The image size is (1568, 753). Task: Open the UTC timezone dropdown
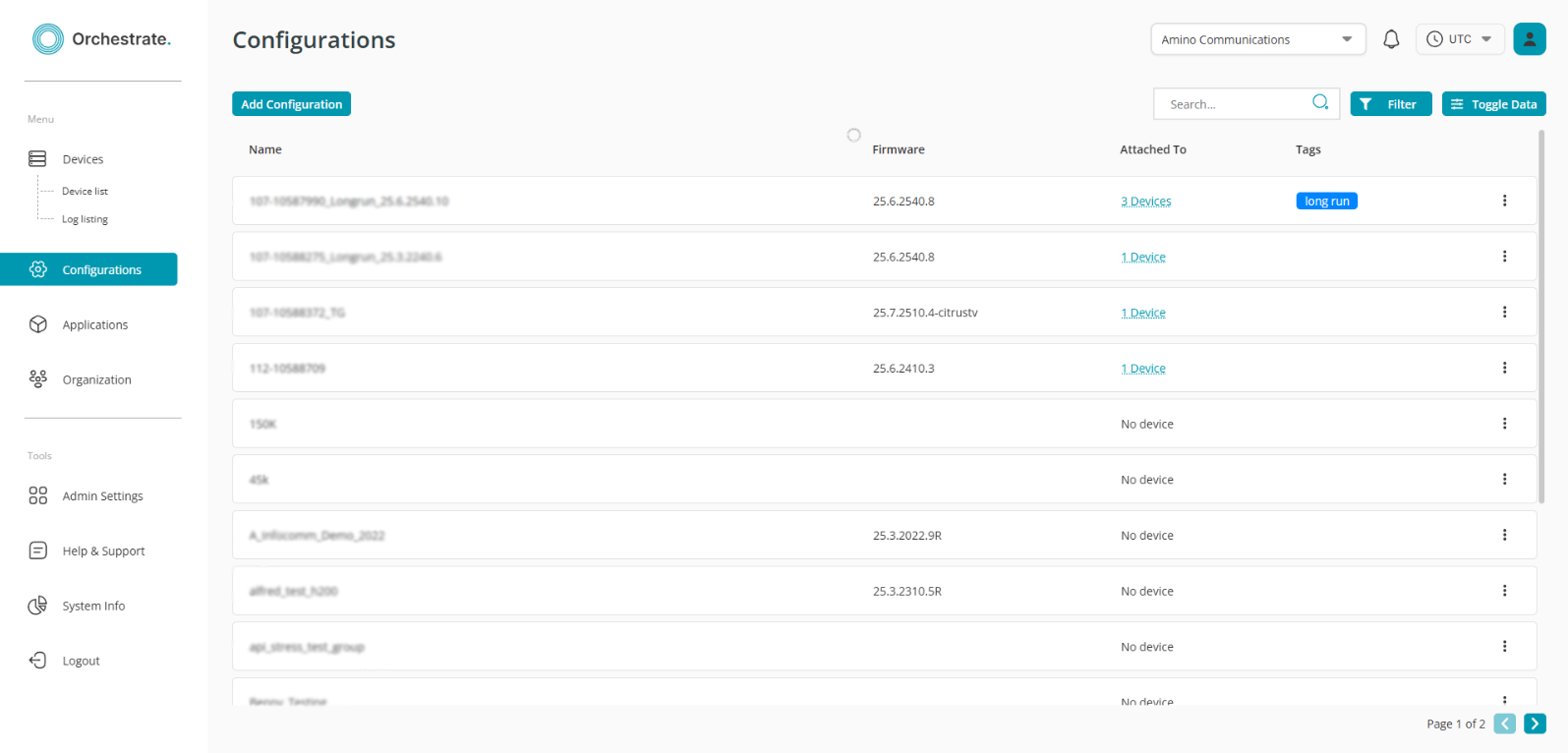[1460, 39]
